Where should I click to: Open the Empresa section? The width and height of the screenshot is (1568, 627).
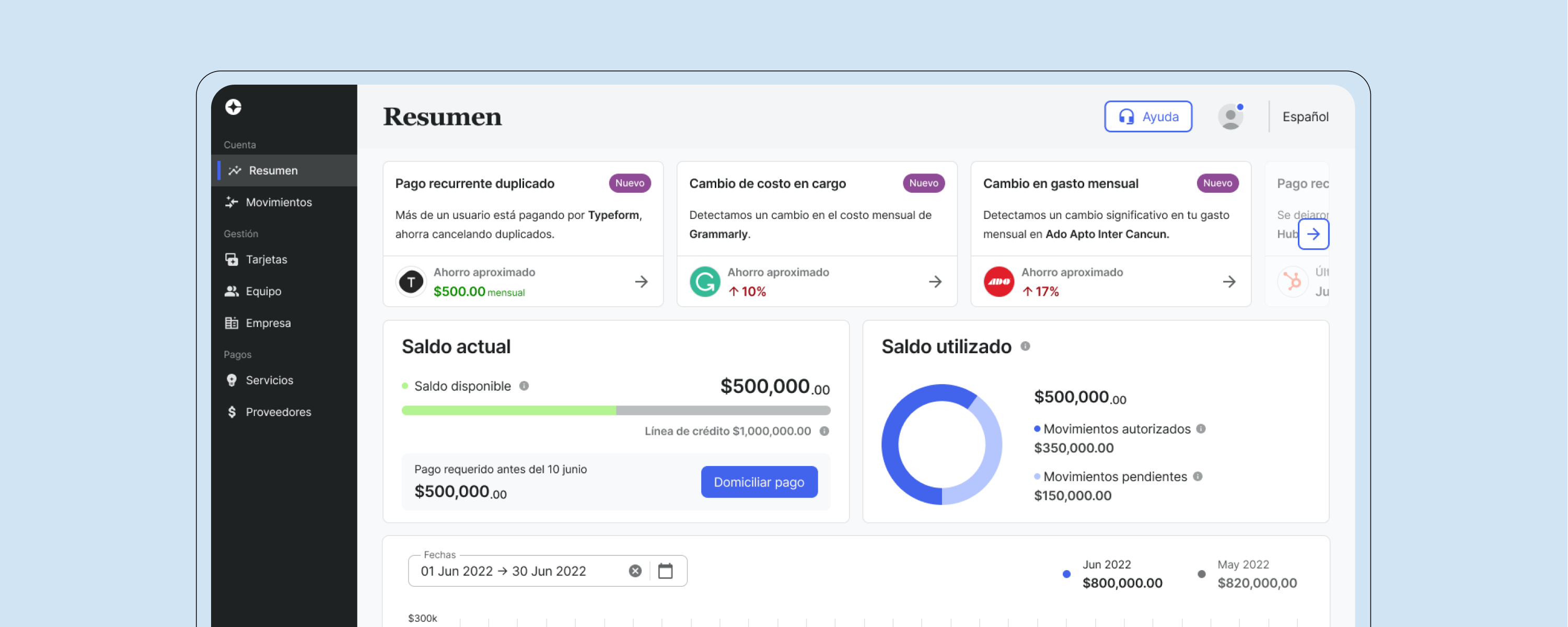pos(268,322)
